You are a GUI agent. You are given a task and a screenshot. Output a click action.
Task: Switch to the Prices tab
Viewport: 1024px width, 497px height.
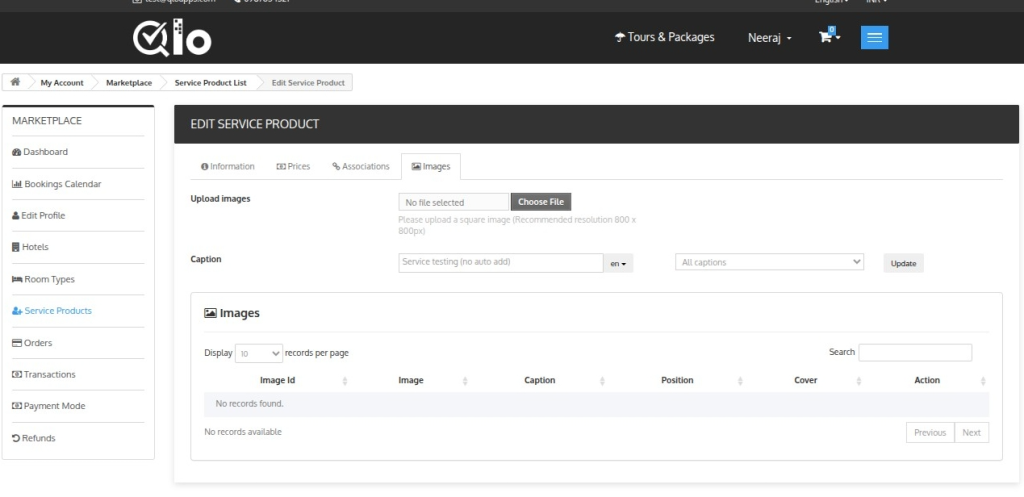point(293,167)
